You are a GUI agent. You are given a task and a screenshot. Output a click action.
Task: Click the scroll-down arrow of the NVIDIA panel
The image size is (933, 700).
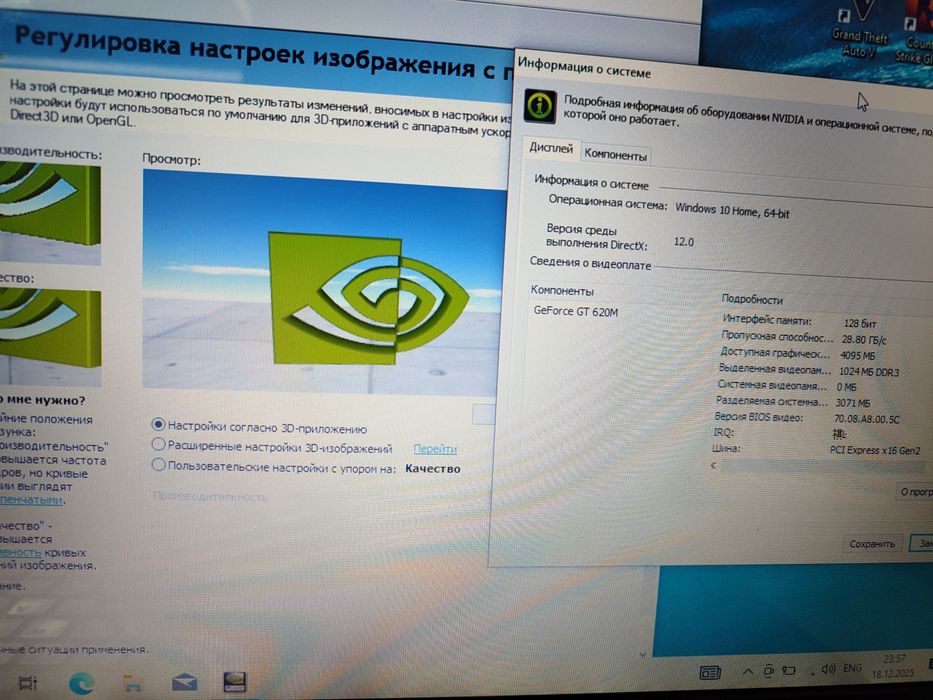point(642,654)
